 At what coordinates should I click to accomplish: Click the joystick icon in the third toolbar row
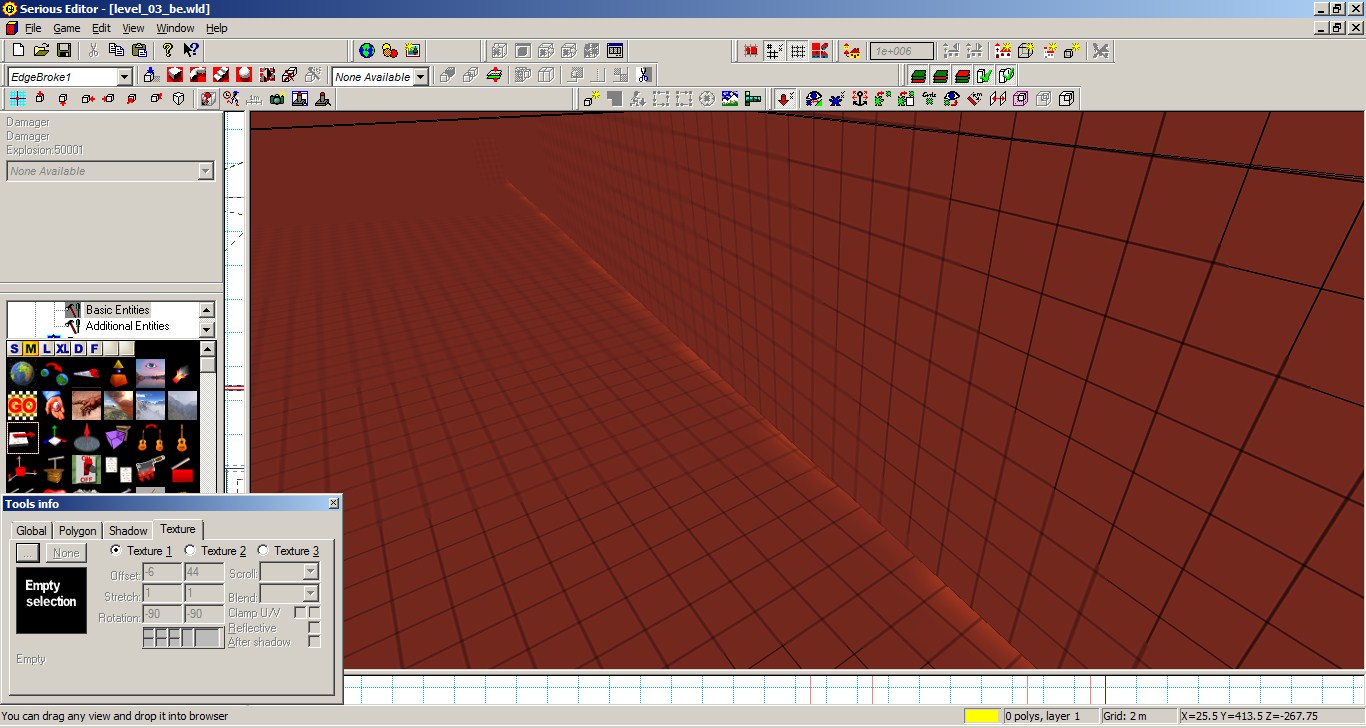tap(323, 98)
